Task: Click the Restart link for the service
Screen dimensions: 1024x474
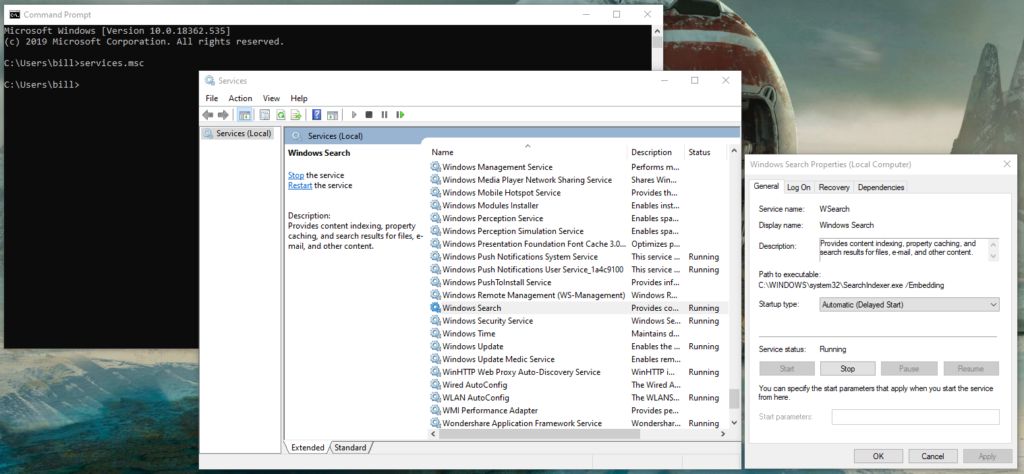Action: (300, 185)
